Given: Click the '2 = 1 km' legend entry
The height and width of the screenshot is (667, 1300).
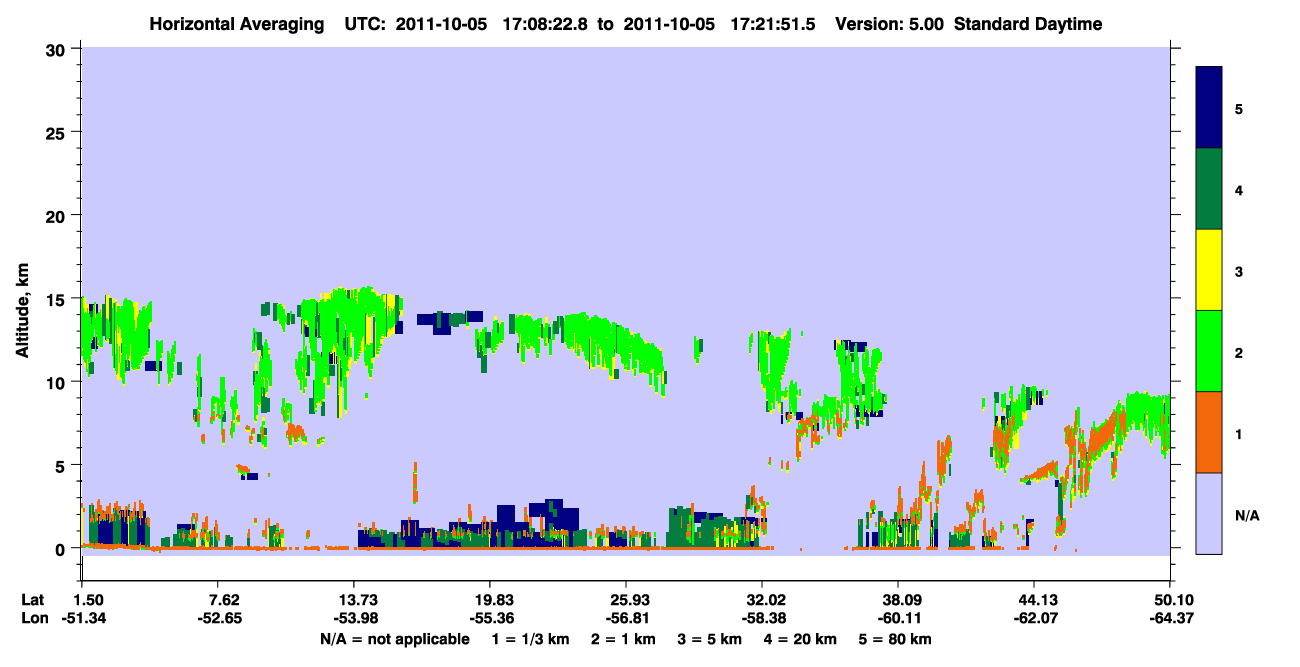Looking at the screenshot, I should coord(623,639).
